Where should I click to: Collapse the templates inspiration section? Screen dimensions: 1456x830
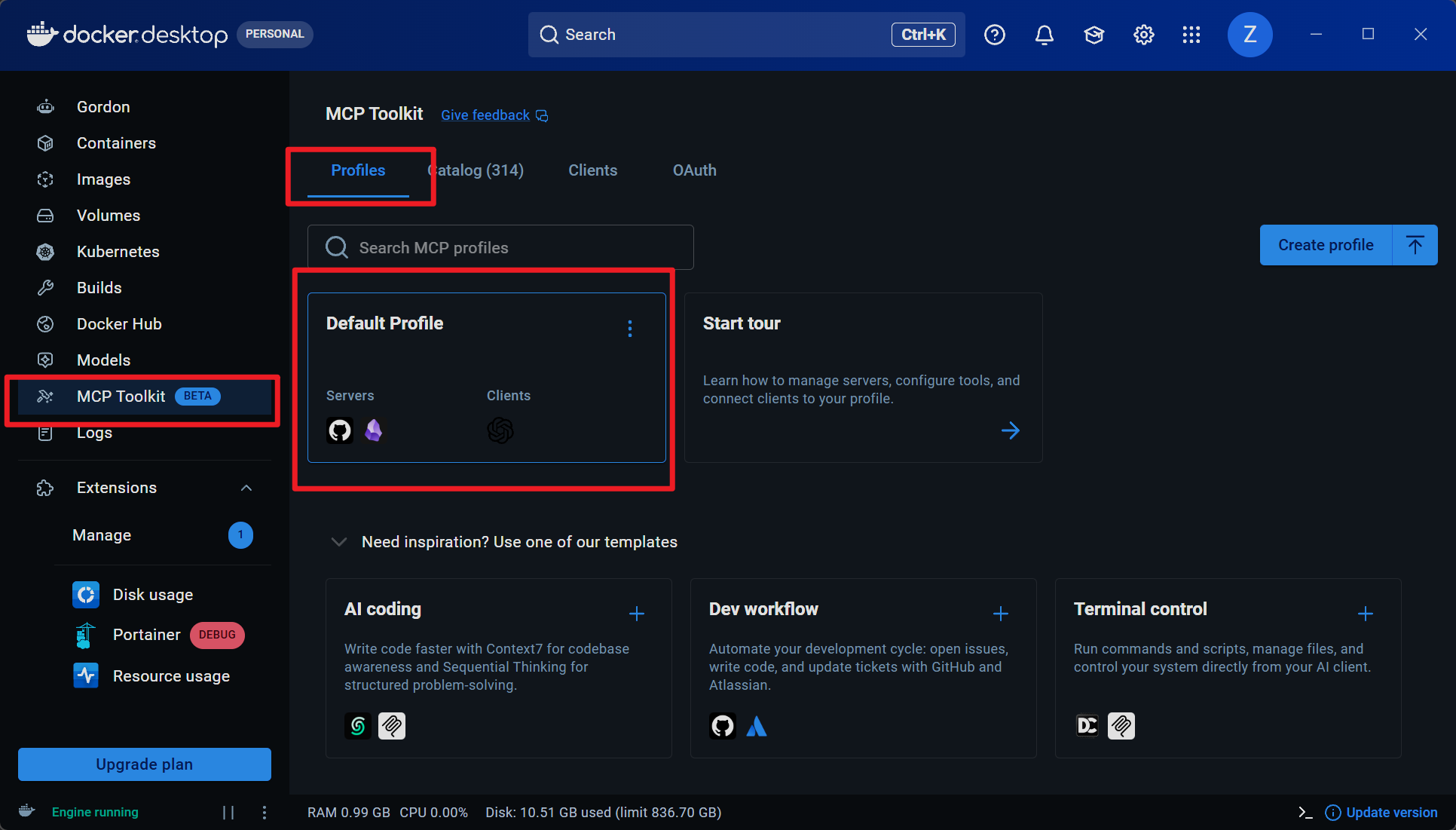pyautogui.click(x=339, y=542)
